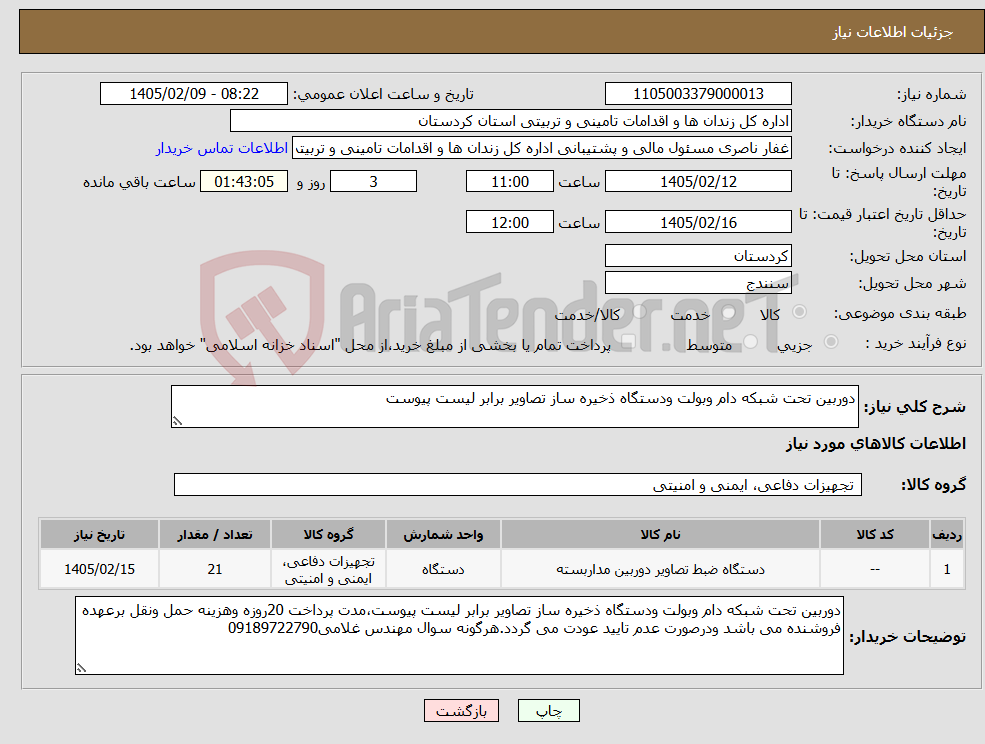Click the price validity date 1405/02/16

click(698, 222)
